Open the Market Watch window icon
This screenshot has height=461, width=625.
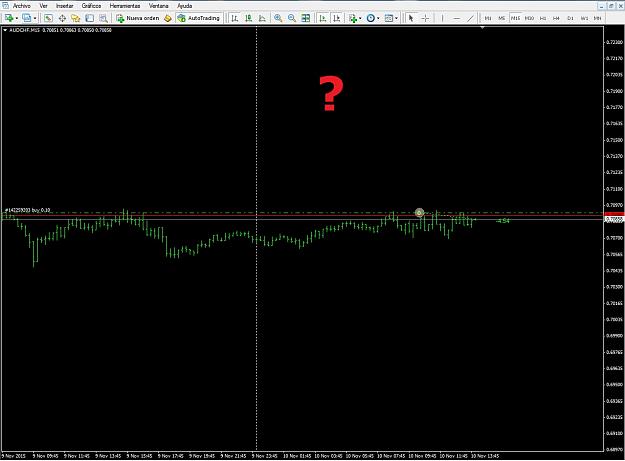[48, 18]
